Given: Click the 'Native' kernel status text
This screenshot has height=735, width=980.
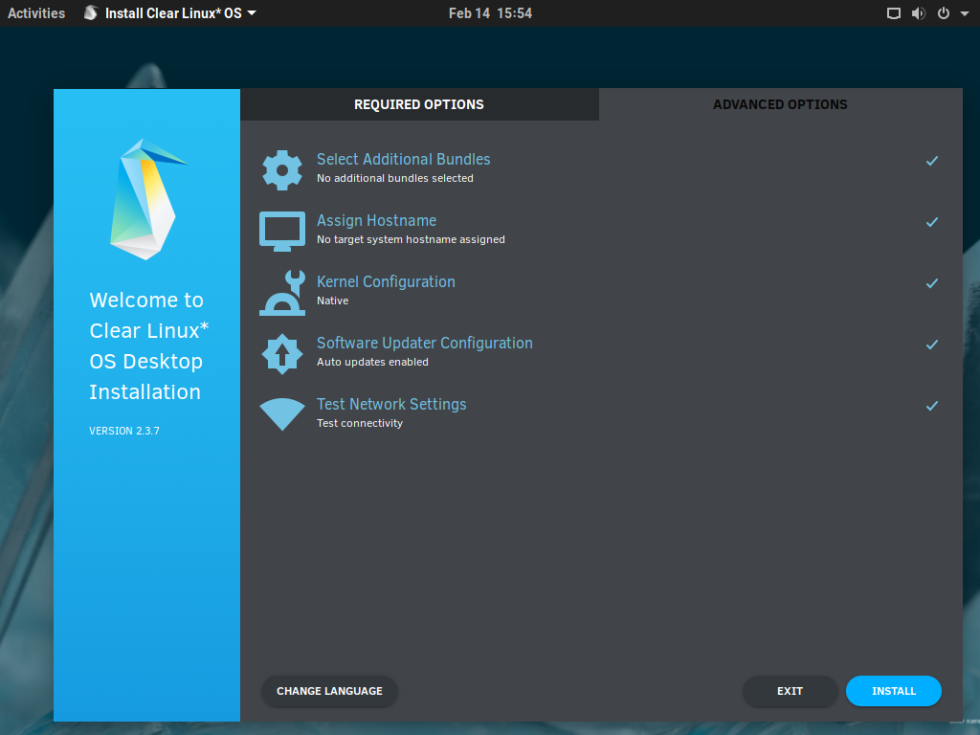Looking at the screenshot, I should pyautogui.click(x=332, y=301).
